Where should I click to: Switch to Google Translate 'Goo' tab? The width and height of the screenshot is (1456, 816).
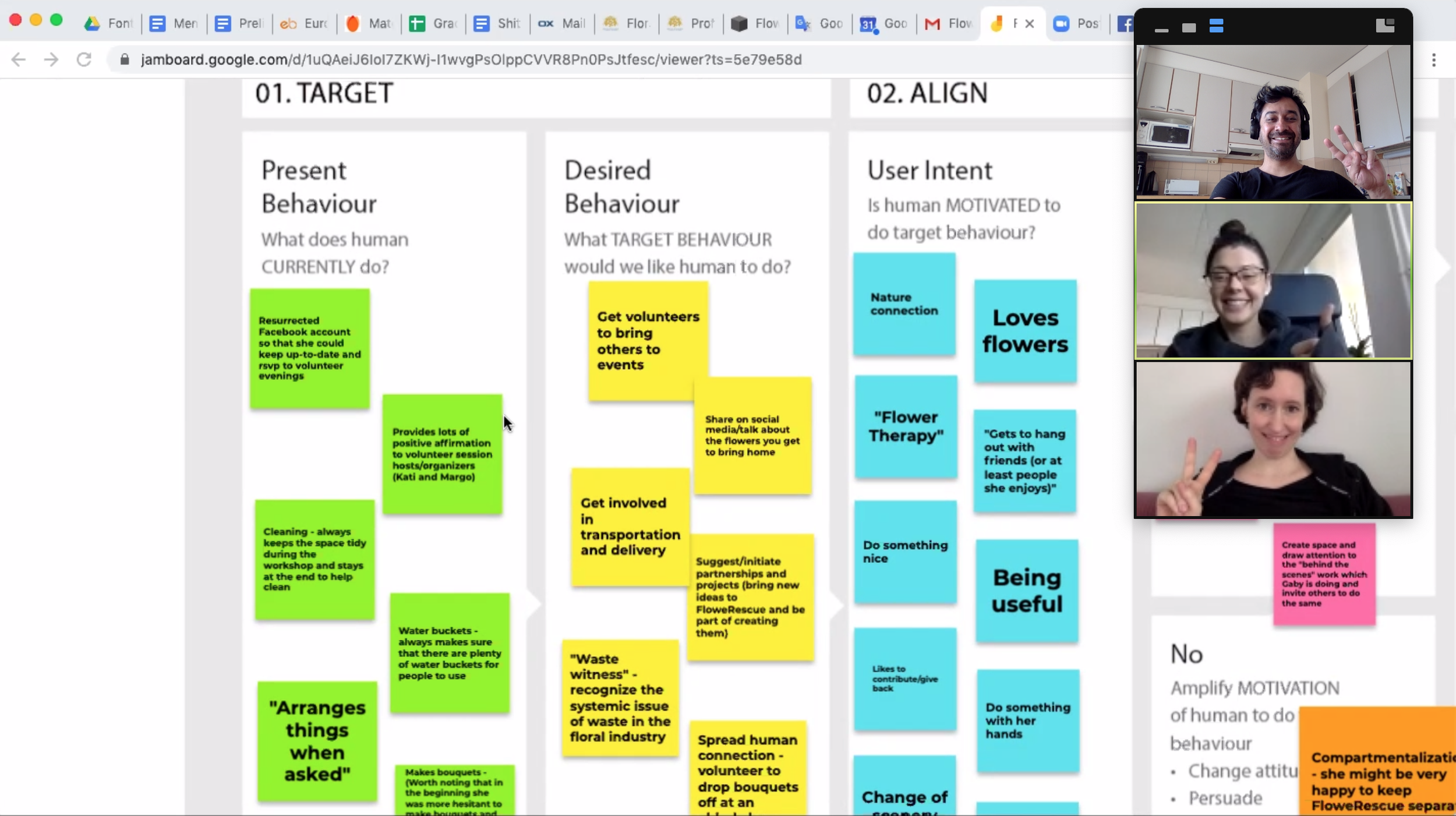[819, 23]
